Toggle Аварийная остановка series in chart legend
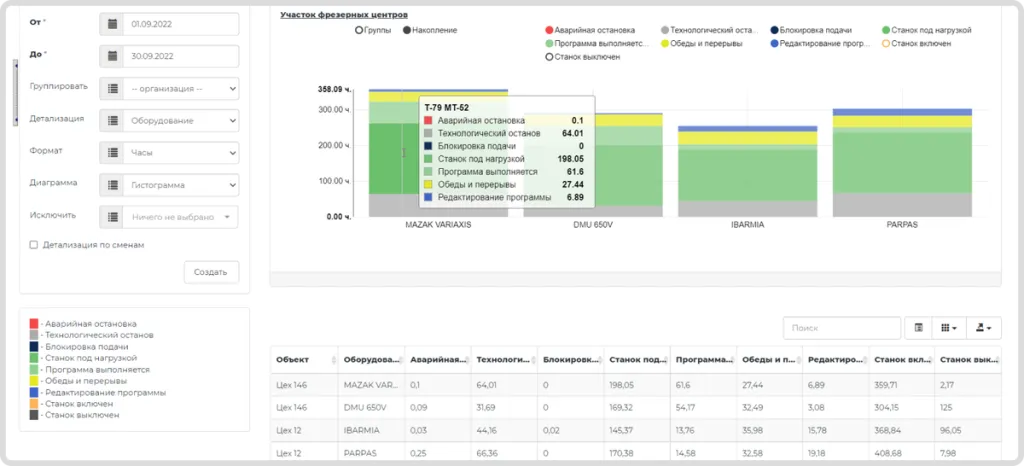This screenshot has width=1024, height=466. 589,30
